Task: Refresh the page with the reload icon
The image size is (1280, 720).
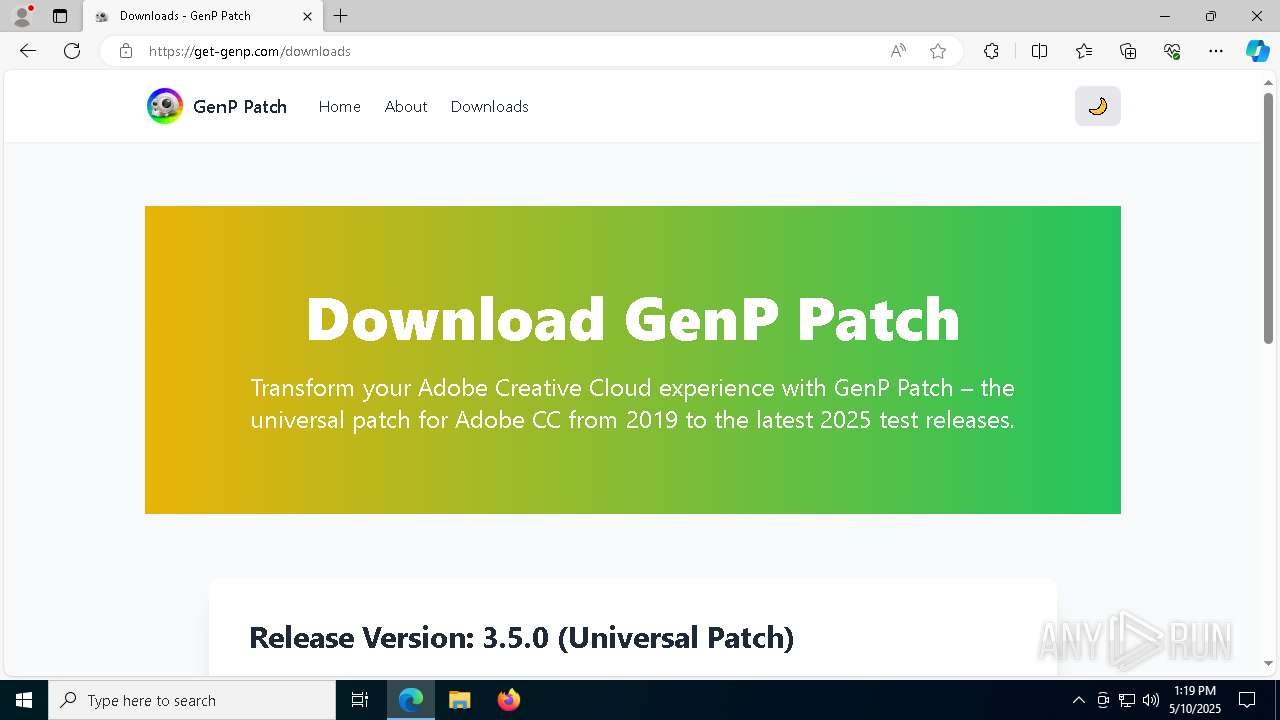Action: [x=72, y=51]
